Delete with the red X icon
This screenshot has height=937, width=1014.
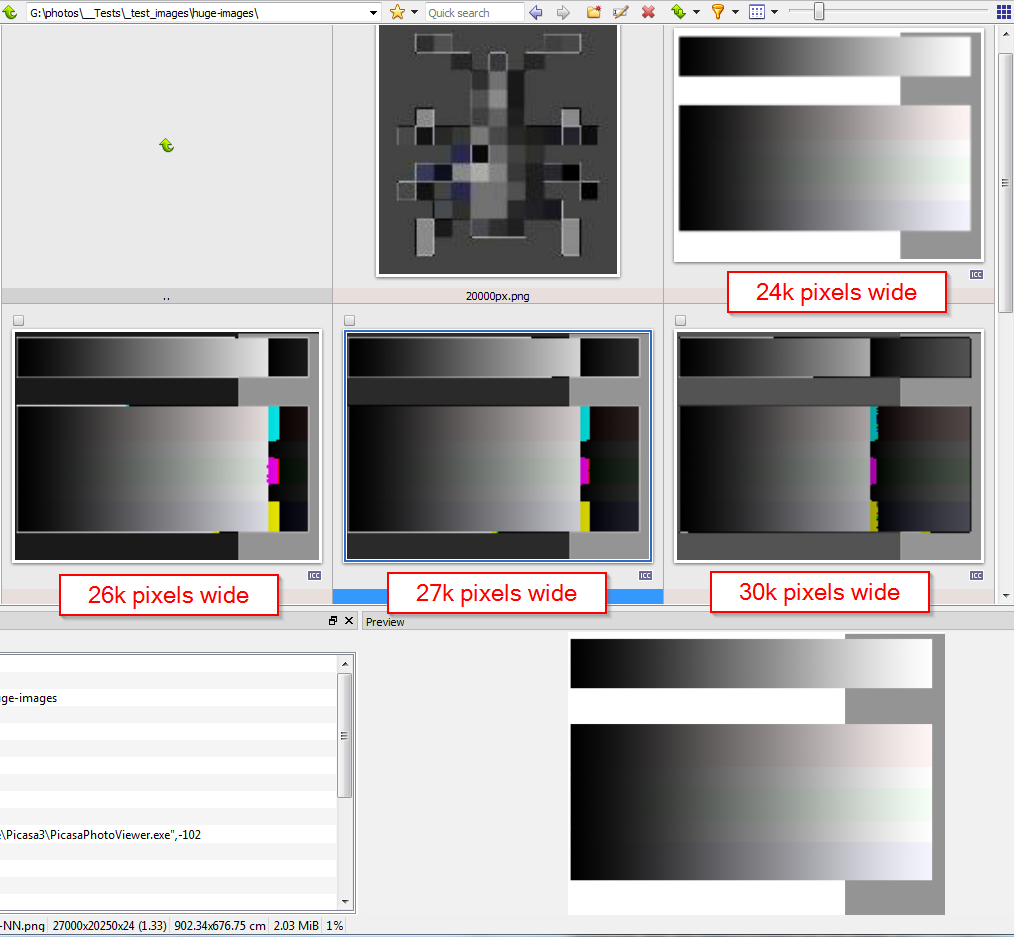click(x=648, y=12)
